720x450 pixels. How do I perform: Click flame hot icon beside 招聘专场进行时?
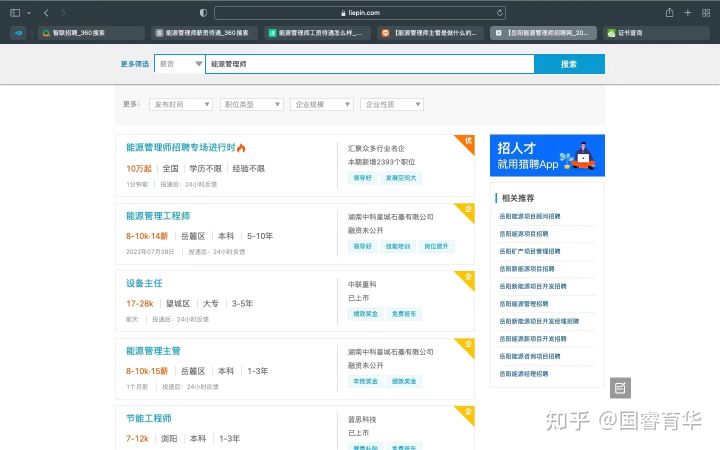pyautogui.click(x=242, y=148)
